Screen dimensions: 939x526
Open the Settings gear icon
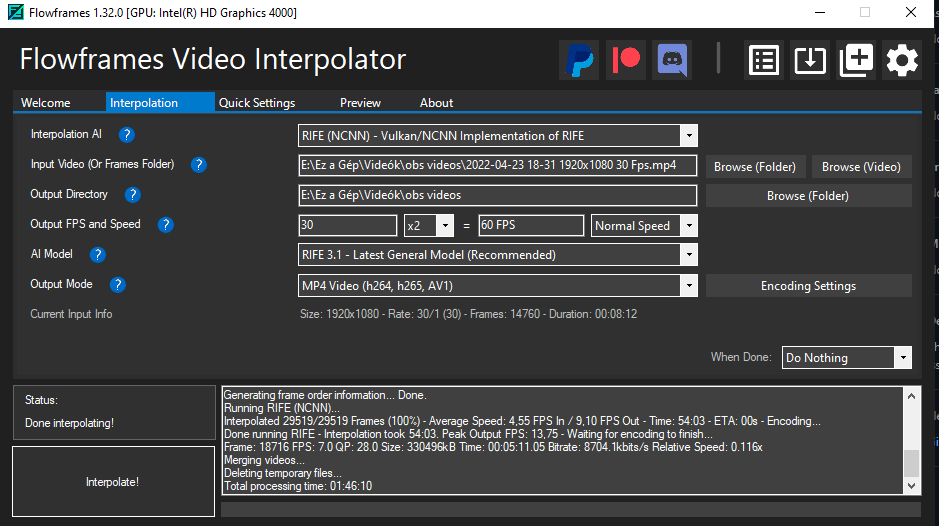[x=902, y=60]
